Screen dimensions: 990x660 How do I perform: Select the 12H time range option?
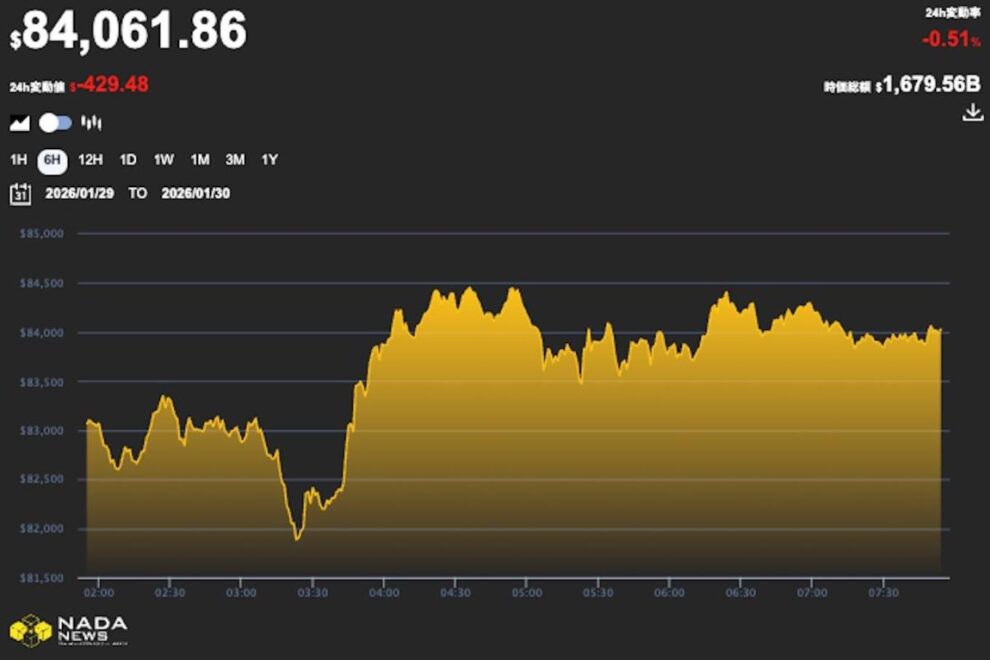pyautogui.click(x=91, y=158)
